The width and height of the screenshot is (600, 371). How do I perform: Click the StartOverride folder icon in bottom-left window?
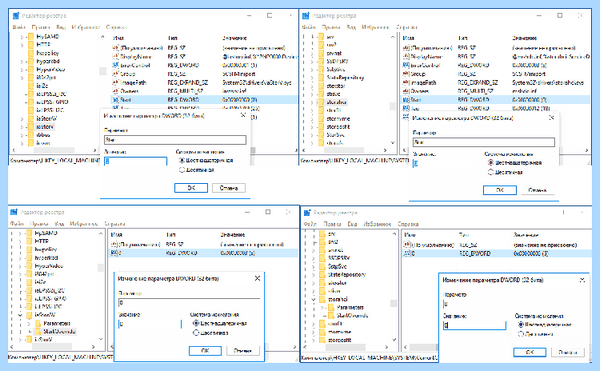pos(38,331)
